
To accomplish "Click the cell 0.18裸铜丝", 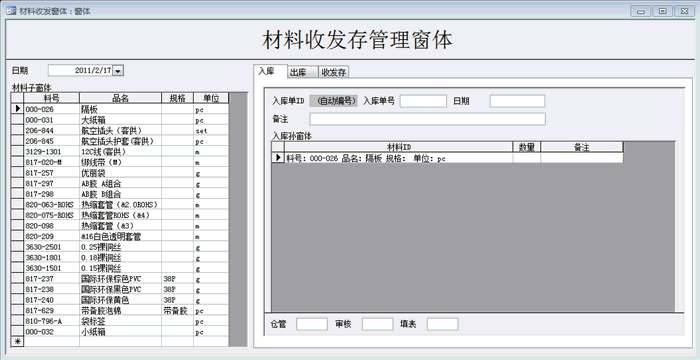I will pyautogui.click(x=121, y=258).
